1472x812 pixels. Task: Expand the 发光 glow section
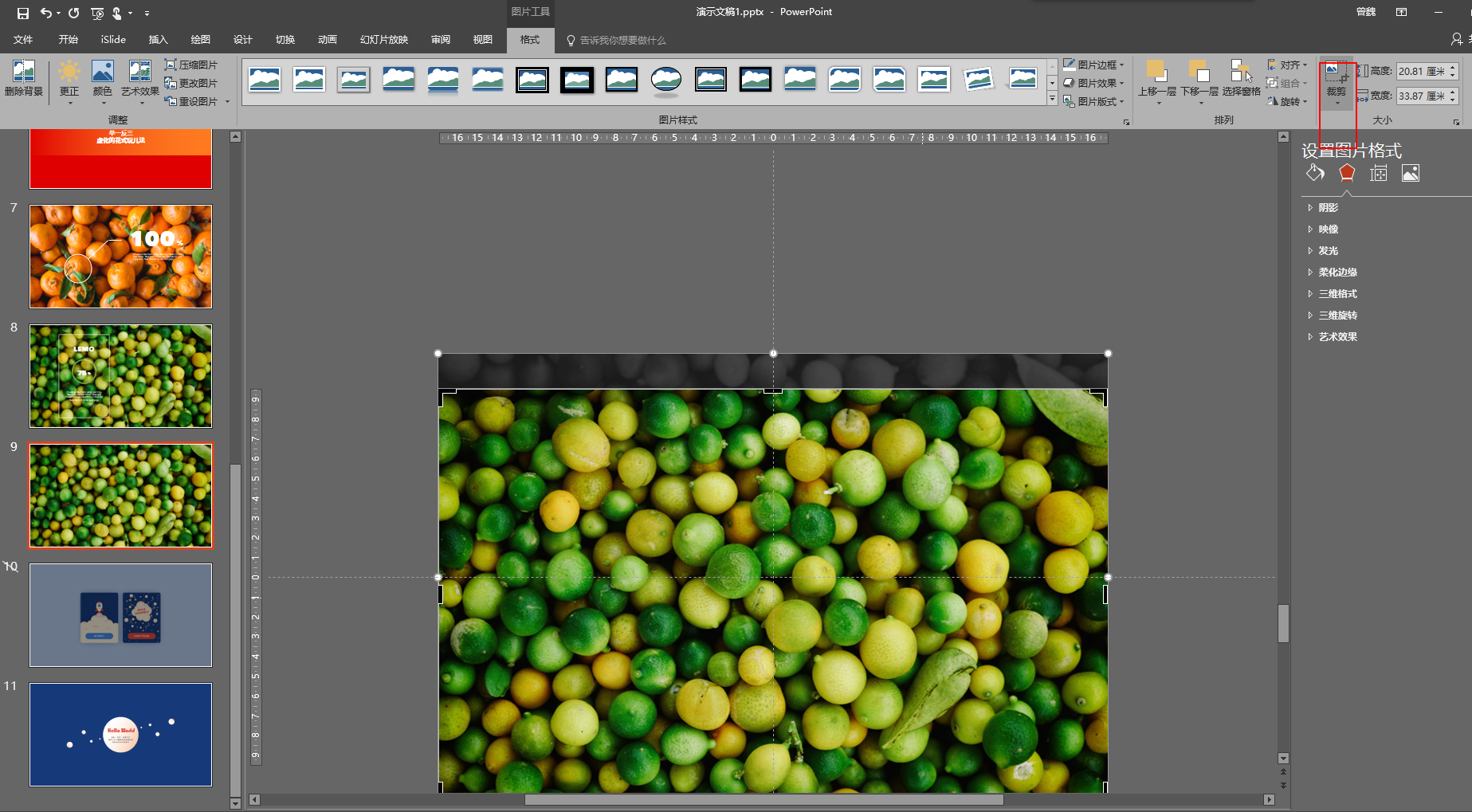coord(1323,250)
